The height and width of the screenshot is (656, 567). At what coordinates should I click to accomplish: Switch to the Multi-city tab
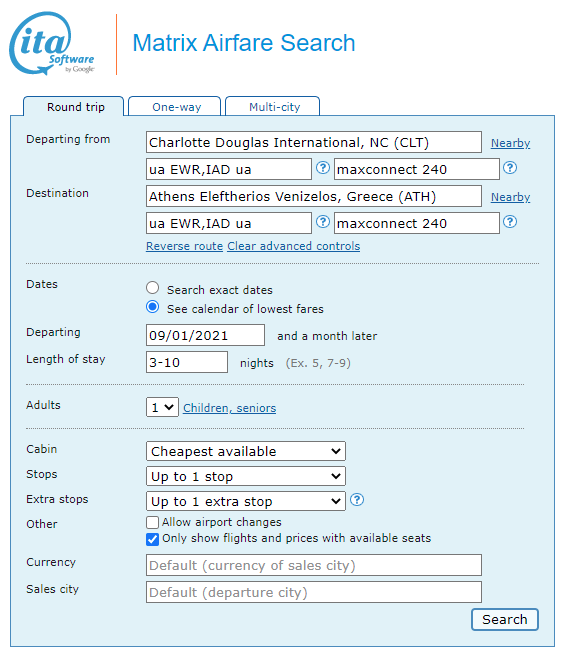[273, 107]
